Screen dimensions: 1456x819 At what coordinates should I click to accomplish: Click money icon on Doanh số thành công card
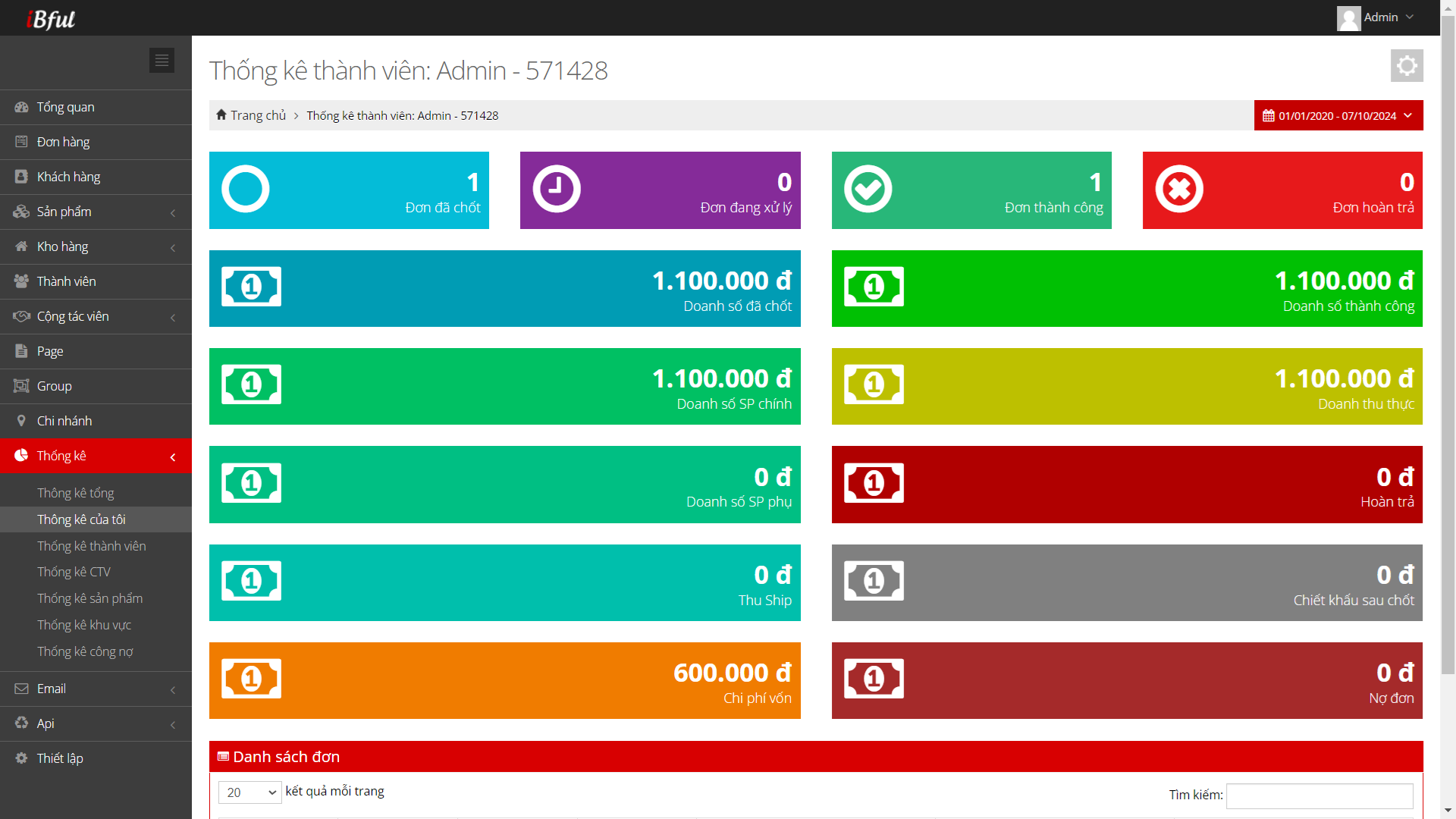pyautogui.click(x=874, y=287)
